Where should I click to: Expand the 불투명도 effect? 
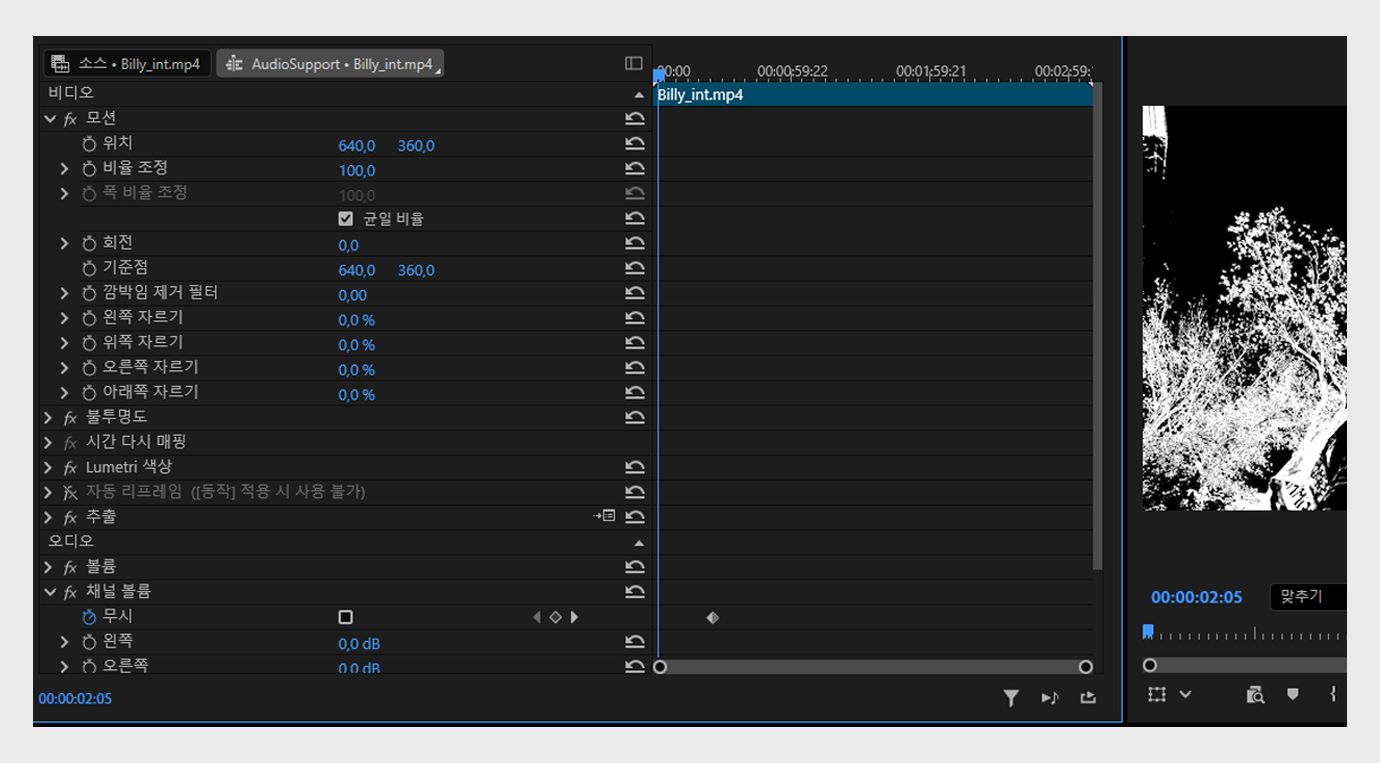pos(49,417)
